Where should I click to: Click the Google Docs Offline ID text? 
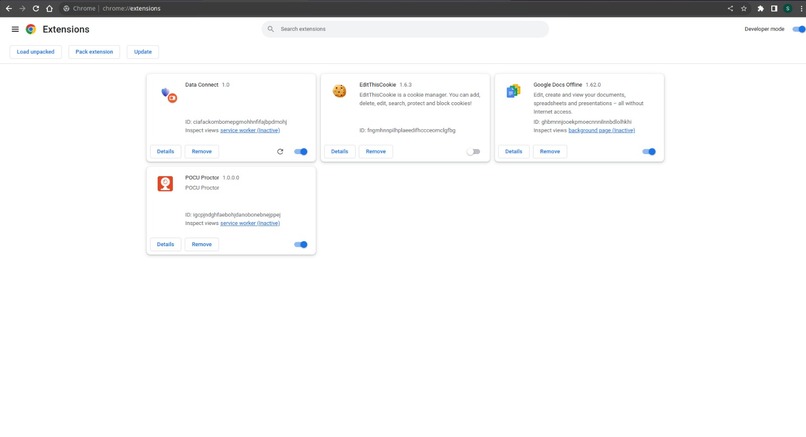click(x=582, y=122)
